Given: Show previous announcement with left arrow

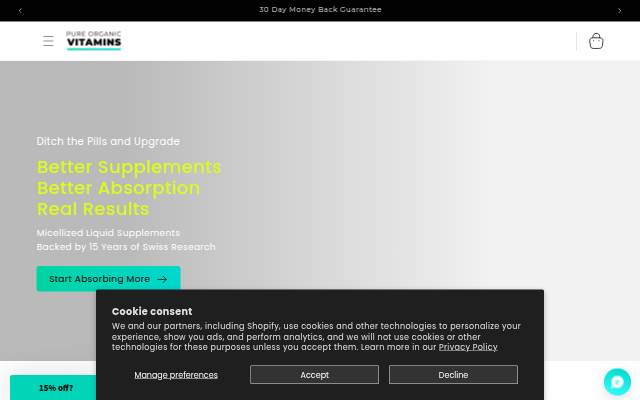Looking at the screenshot, I should click(x=20, y=11).
